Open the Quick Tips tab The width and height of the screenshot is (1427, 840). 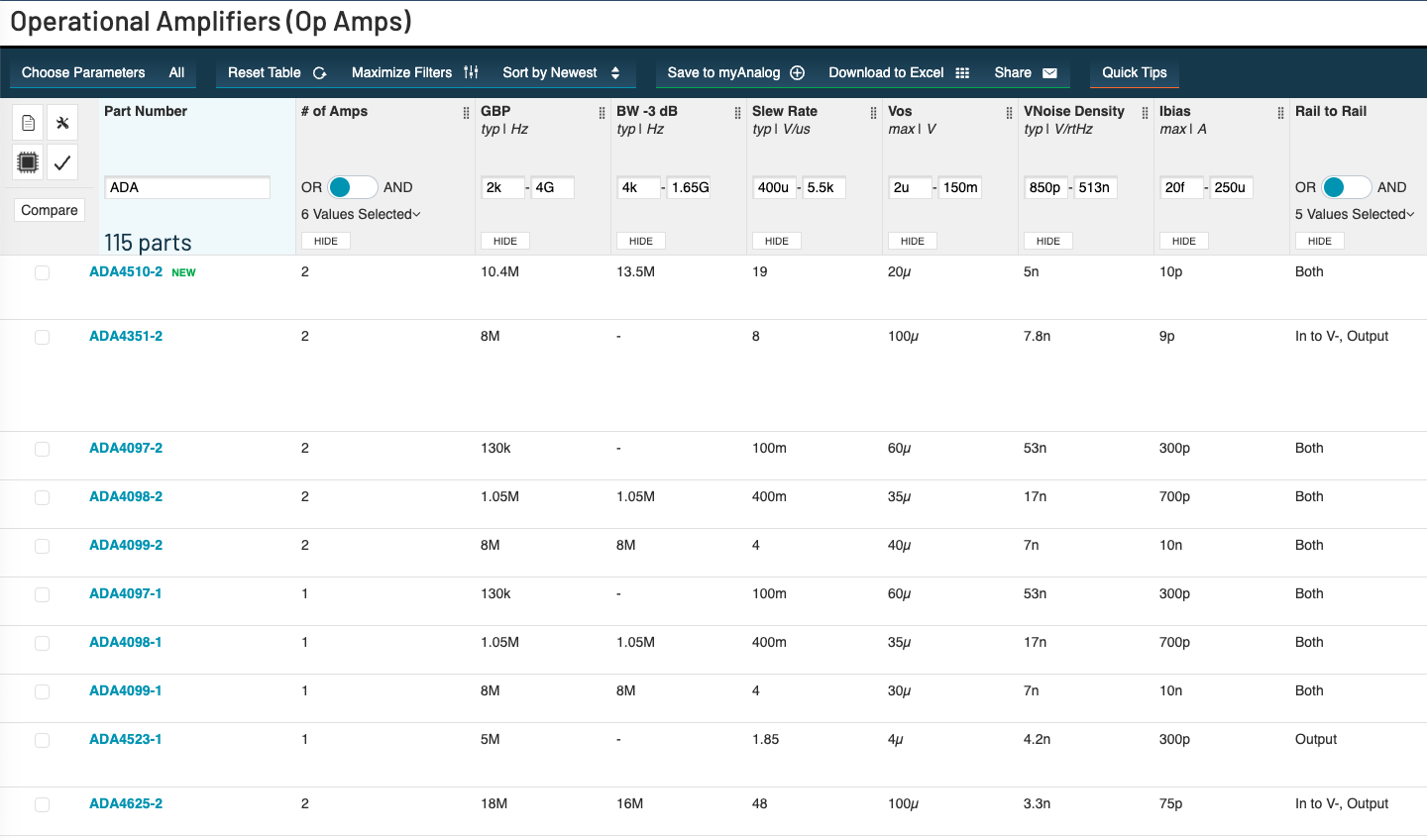tap(1134, 72)
